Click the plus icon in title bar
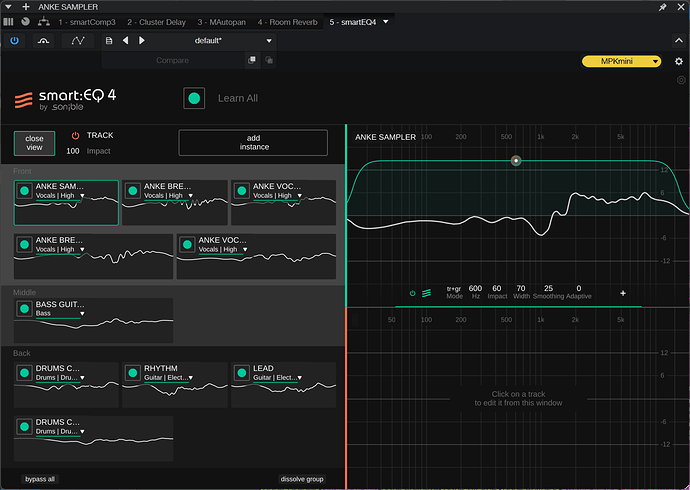 tap(26, 7)
